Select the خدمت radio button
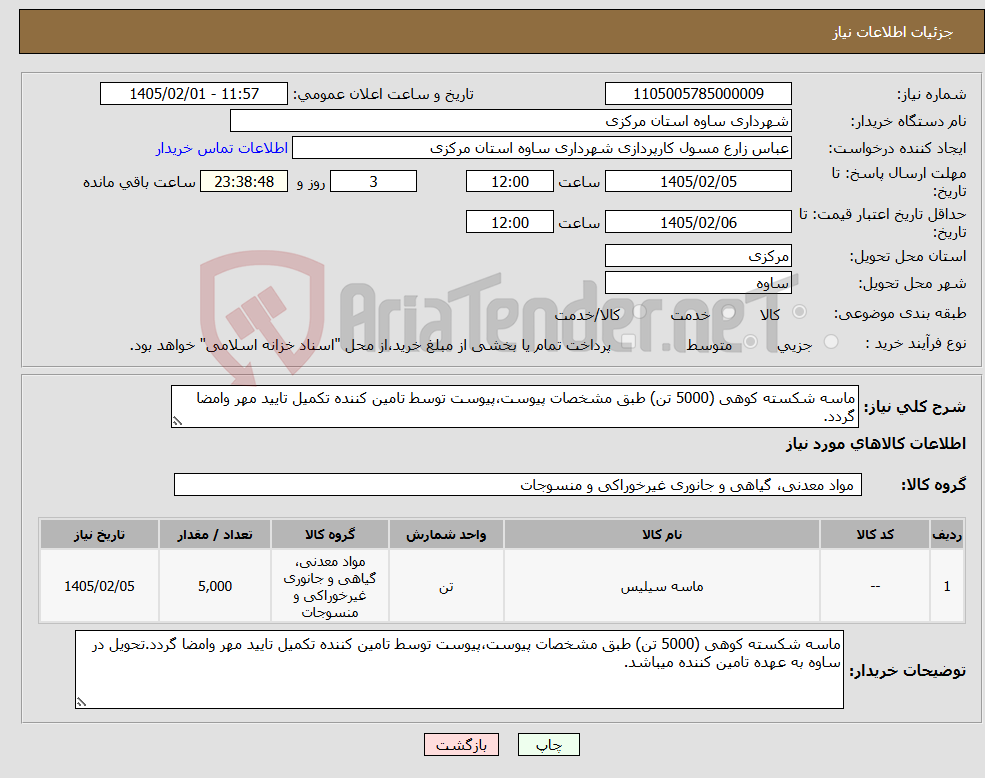The image size is (985, 778). point(729,312)
